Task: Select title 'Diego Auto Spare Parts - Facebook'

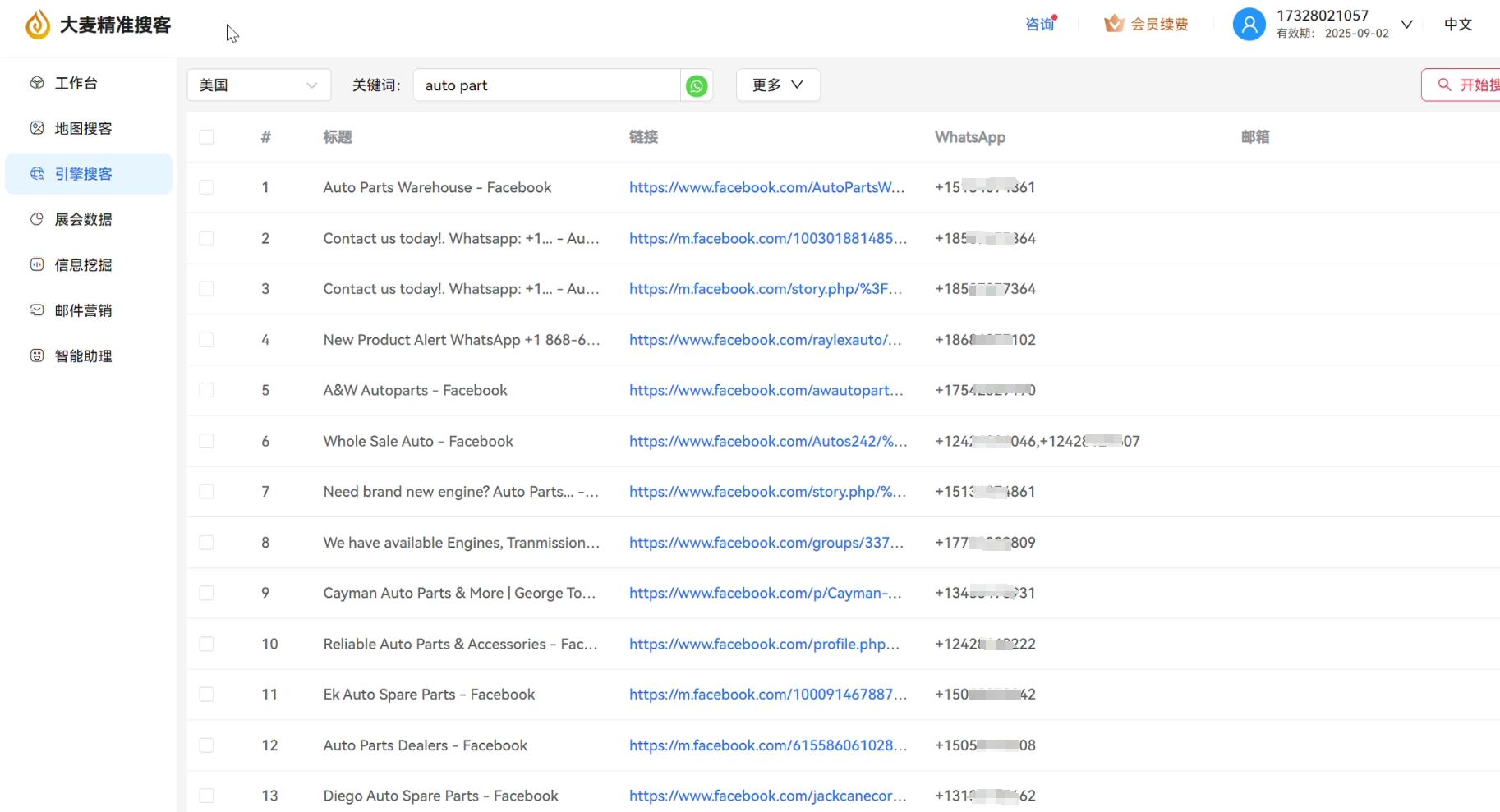Action: click(440, 796)
